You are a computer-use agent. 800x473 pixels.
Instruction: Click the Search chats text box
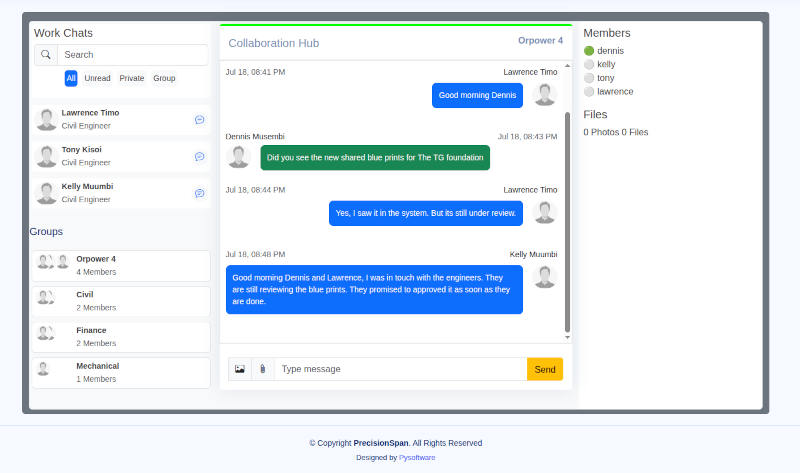(x=132, y=55)
